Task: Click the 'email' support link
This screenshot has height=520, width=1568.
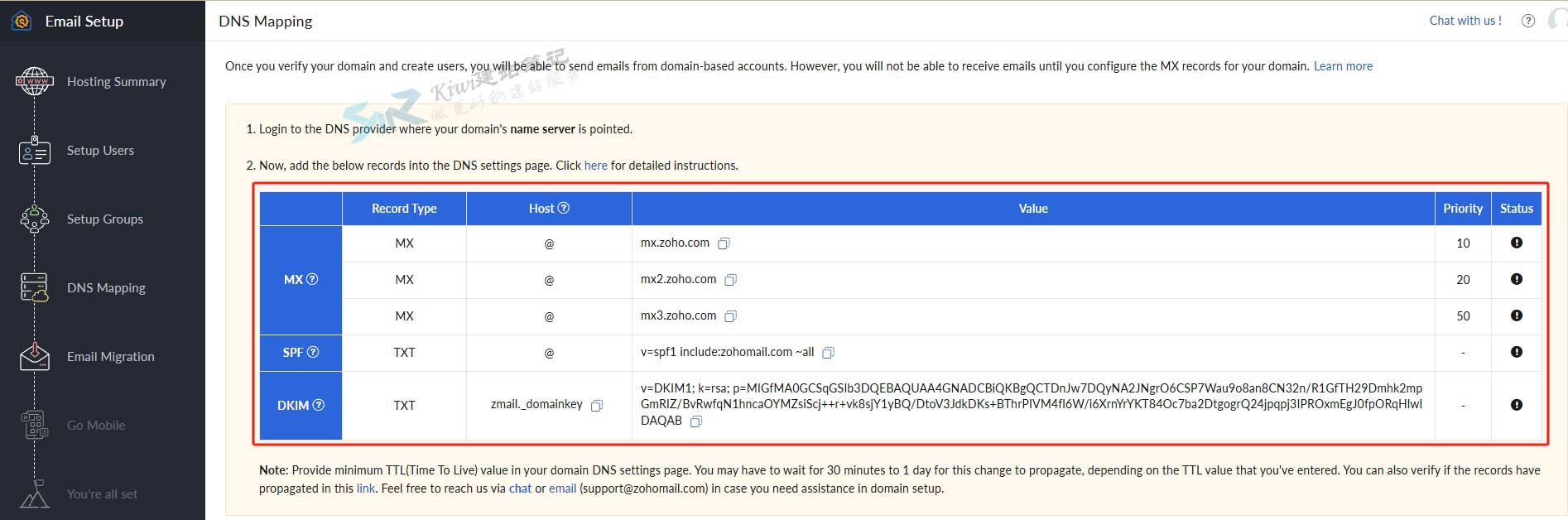Action: tap(562, 489)
